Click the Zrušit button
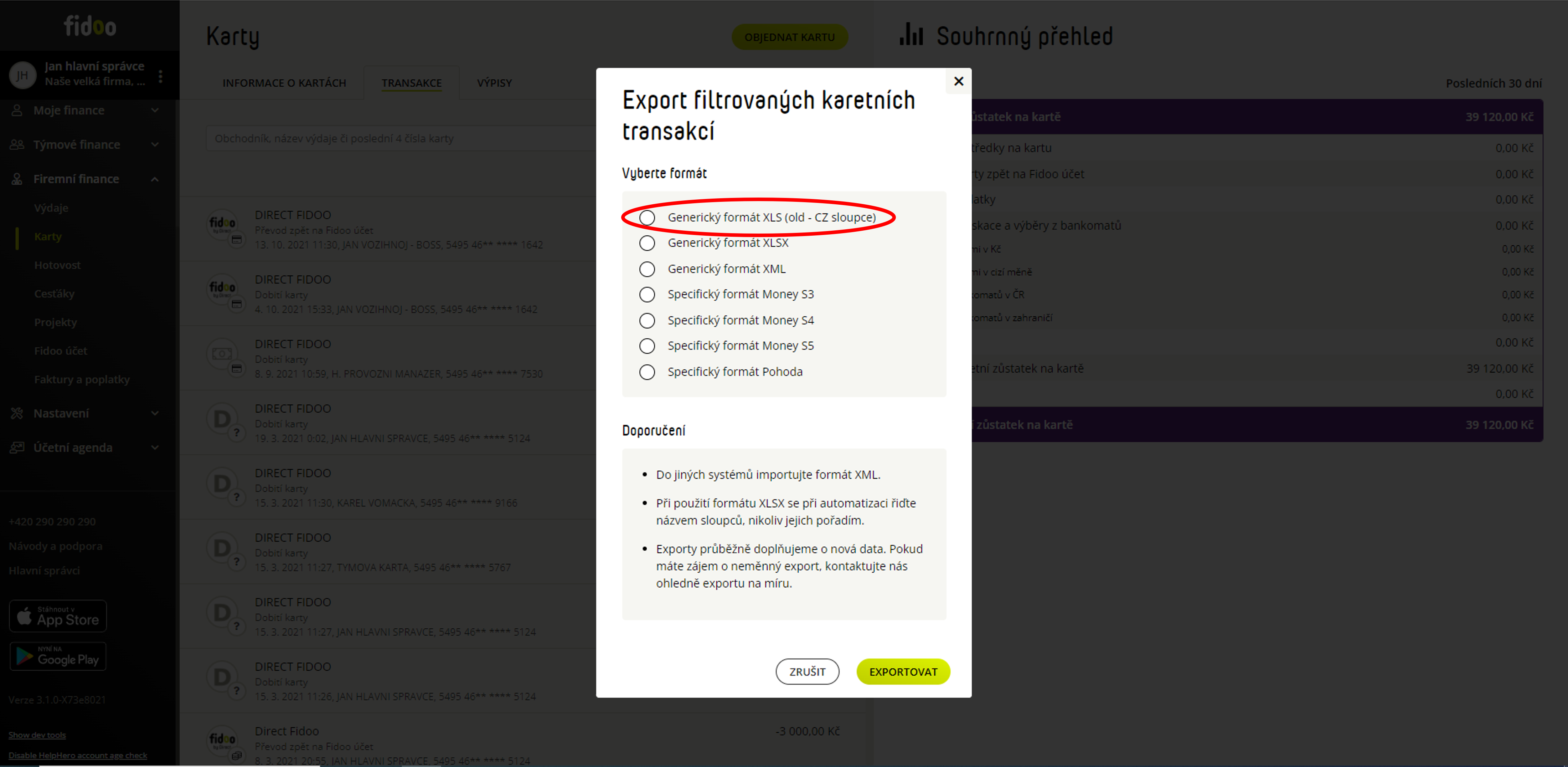 pyautogui.click(x=807, y=671)
